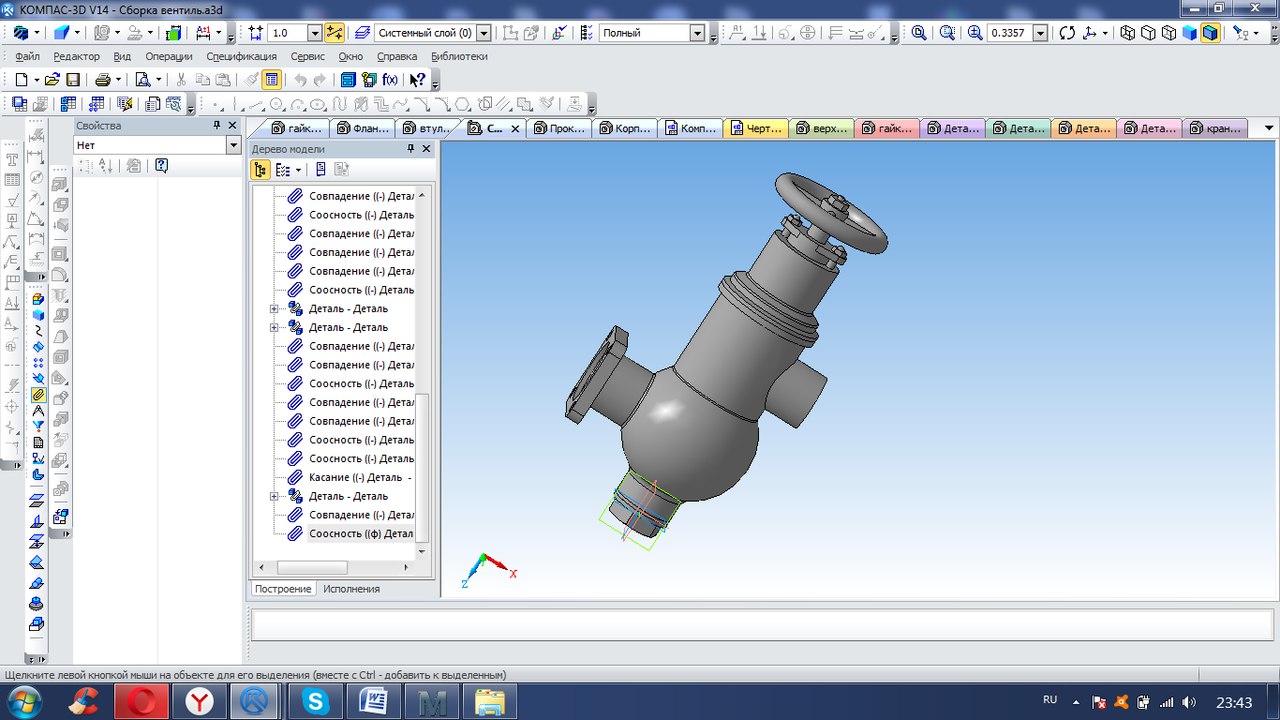Toggle the orthogonal drawing mode button

click(x=334, y=33)
